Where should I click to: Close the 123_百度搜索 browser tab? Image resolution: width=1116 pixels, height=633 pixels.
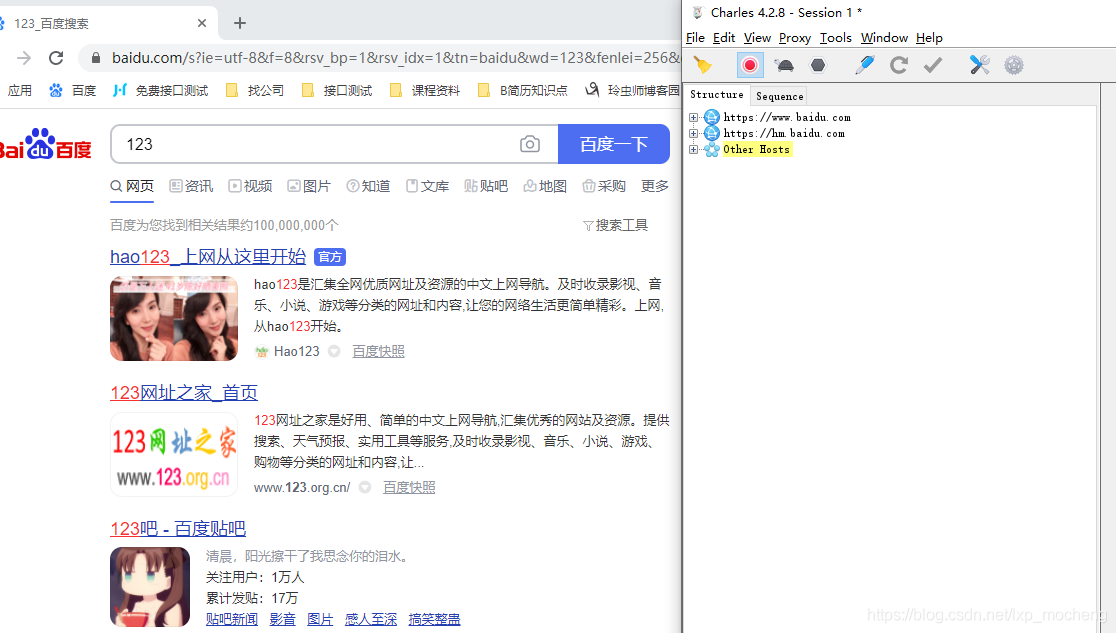point(202,23)
